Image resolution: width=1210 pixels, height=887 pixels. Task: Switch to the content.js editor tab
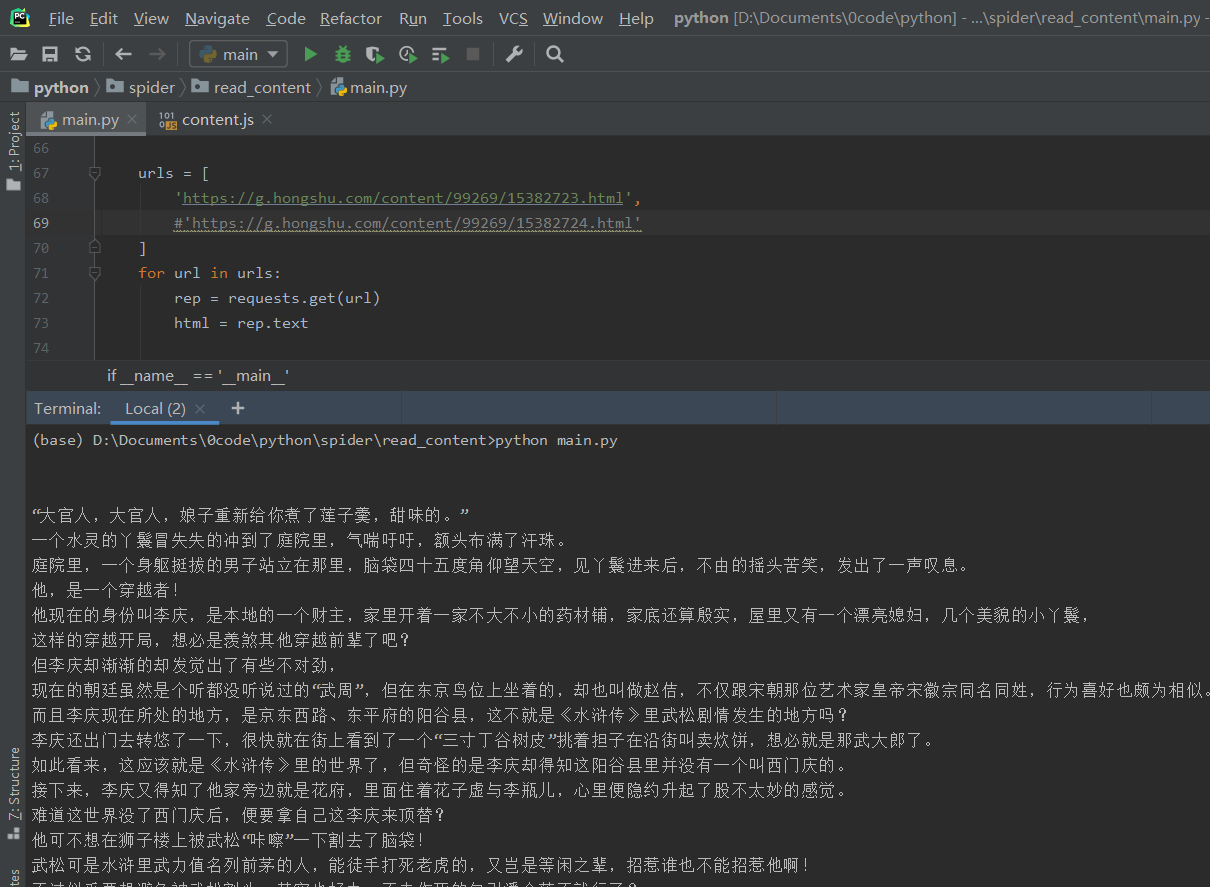[x=216, y=119]
